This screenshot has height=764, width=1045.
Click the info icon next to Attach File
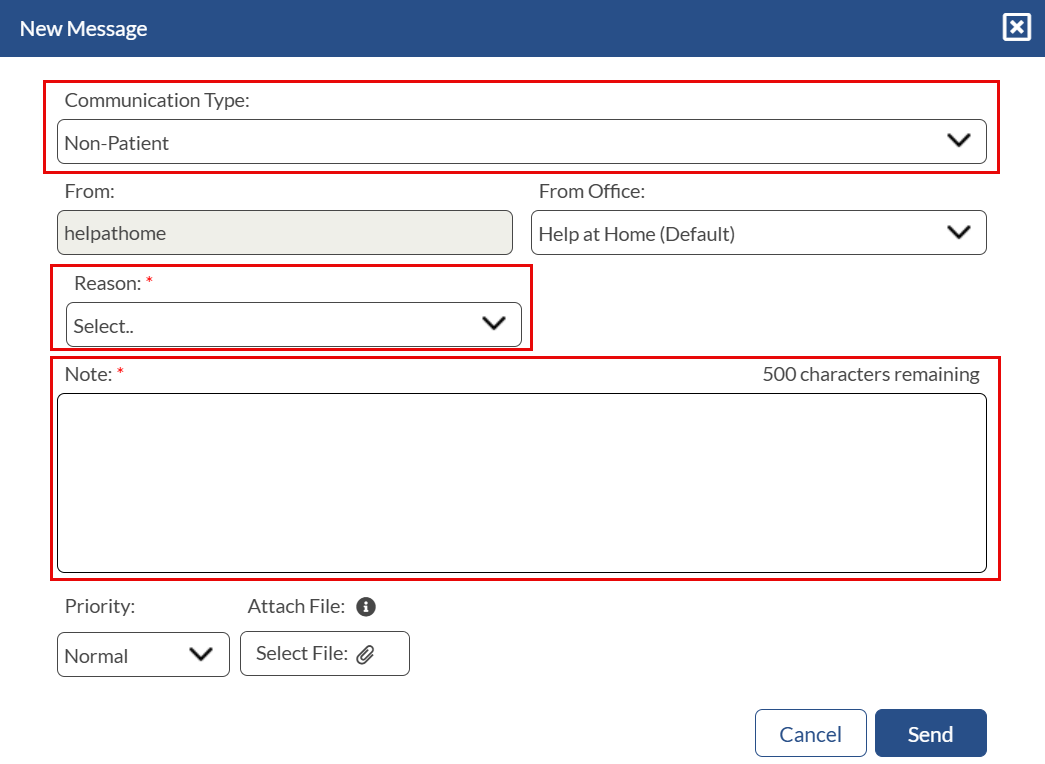(366, 606)
